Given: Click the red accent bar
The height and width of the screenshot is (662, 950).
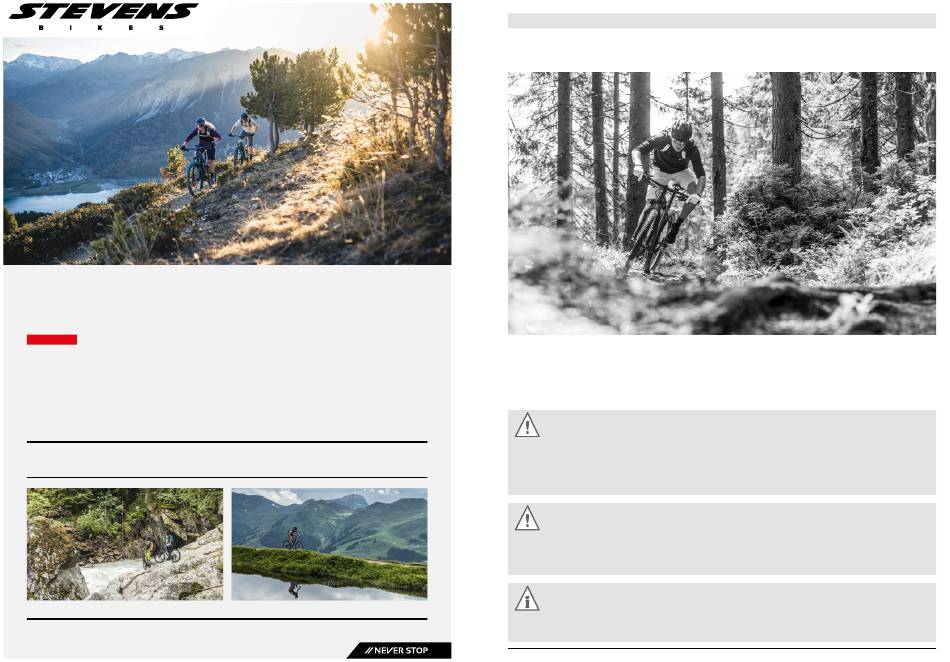Looking at the screenshot, I should (x=51, y=339).
